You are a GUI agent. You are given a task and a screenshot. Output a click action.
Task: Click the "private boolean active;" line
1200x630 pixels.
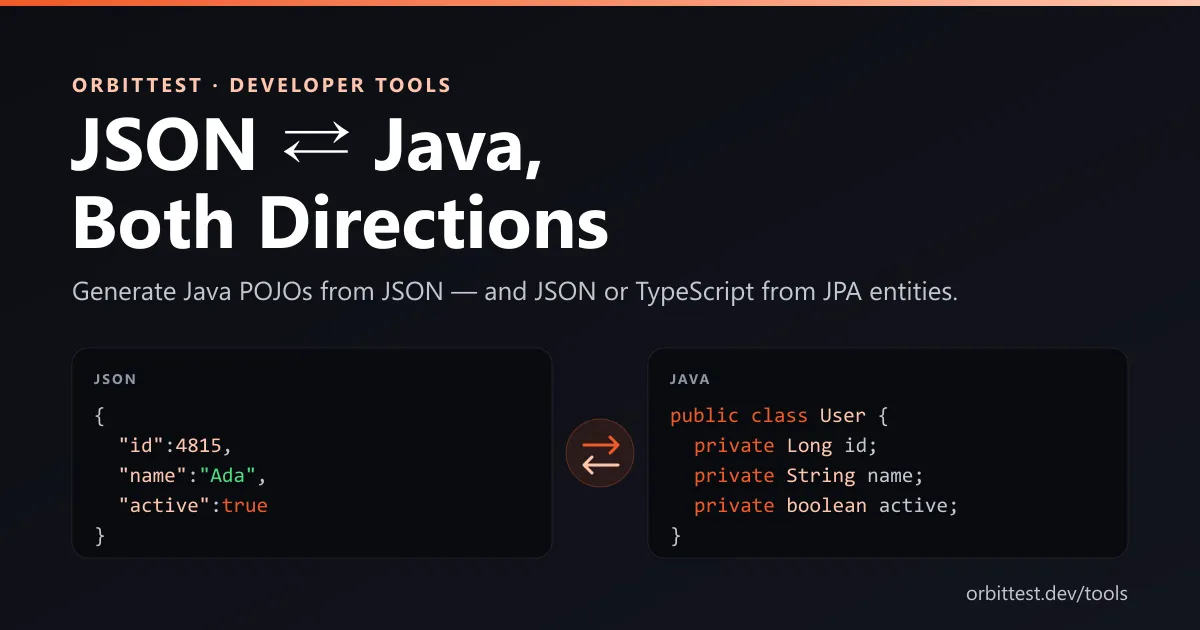point(826,505)
